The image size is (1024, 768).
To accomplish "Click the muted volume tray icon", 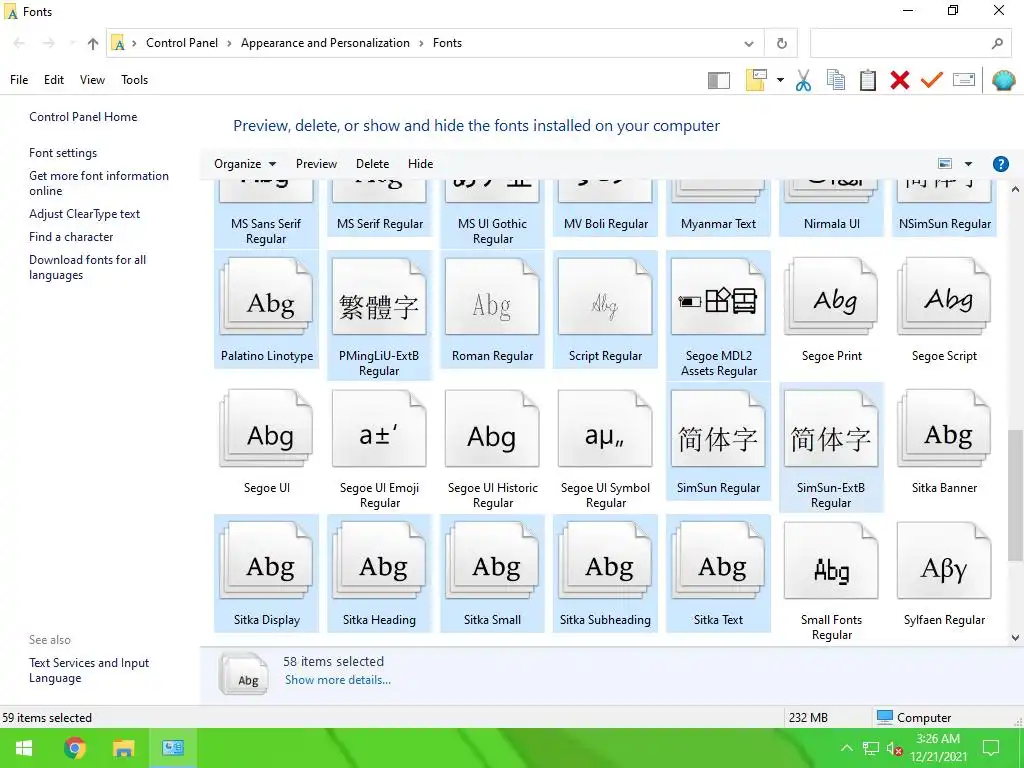I will [x=894, y=748].
